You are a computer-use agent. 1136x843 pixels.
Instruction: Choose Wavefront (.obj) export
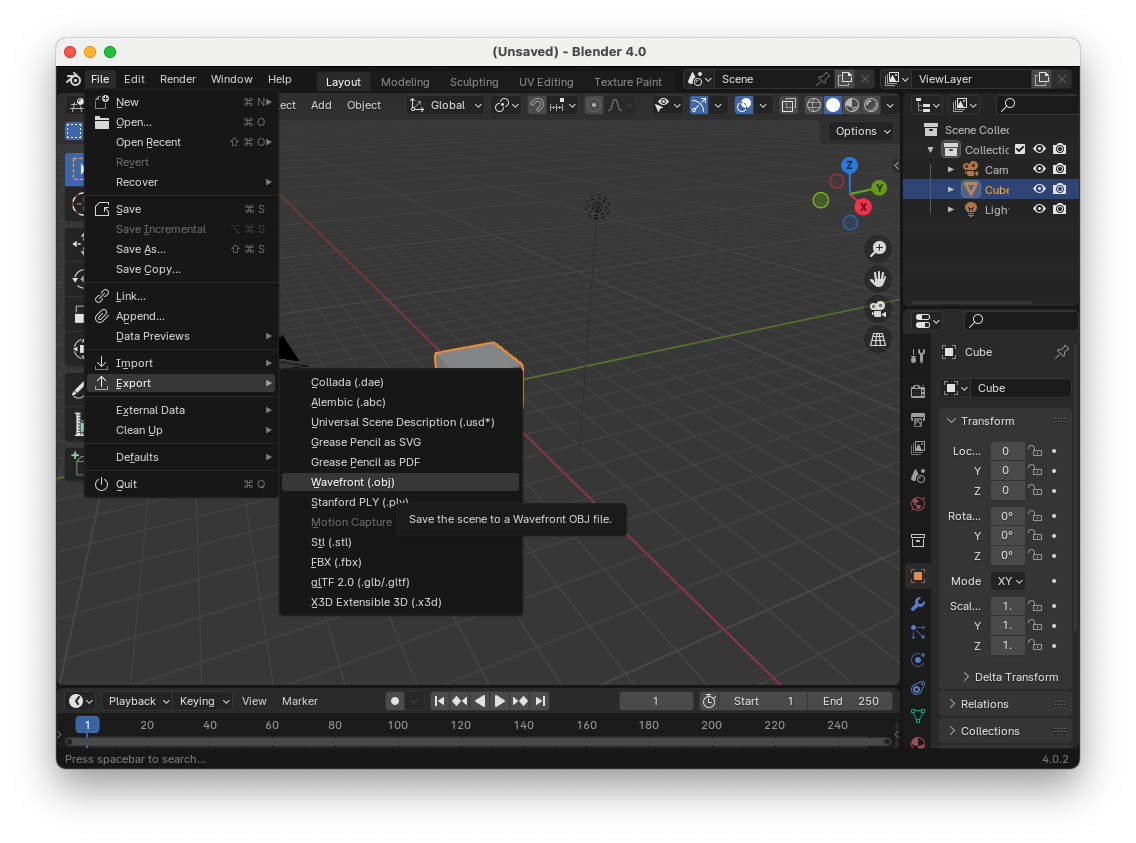coord(400,482)
